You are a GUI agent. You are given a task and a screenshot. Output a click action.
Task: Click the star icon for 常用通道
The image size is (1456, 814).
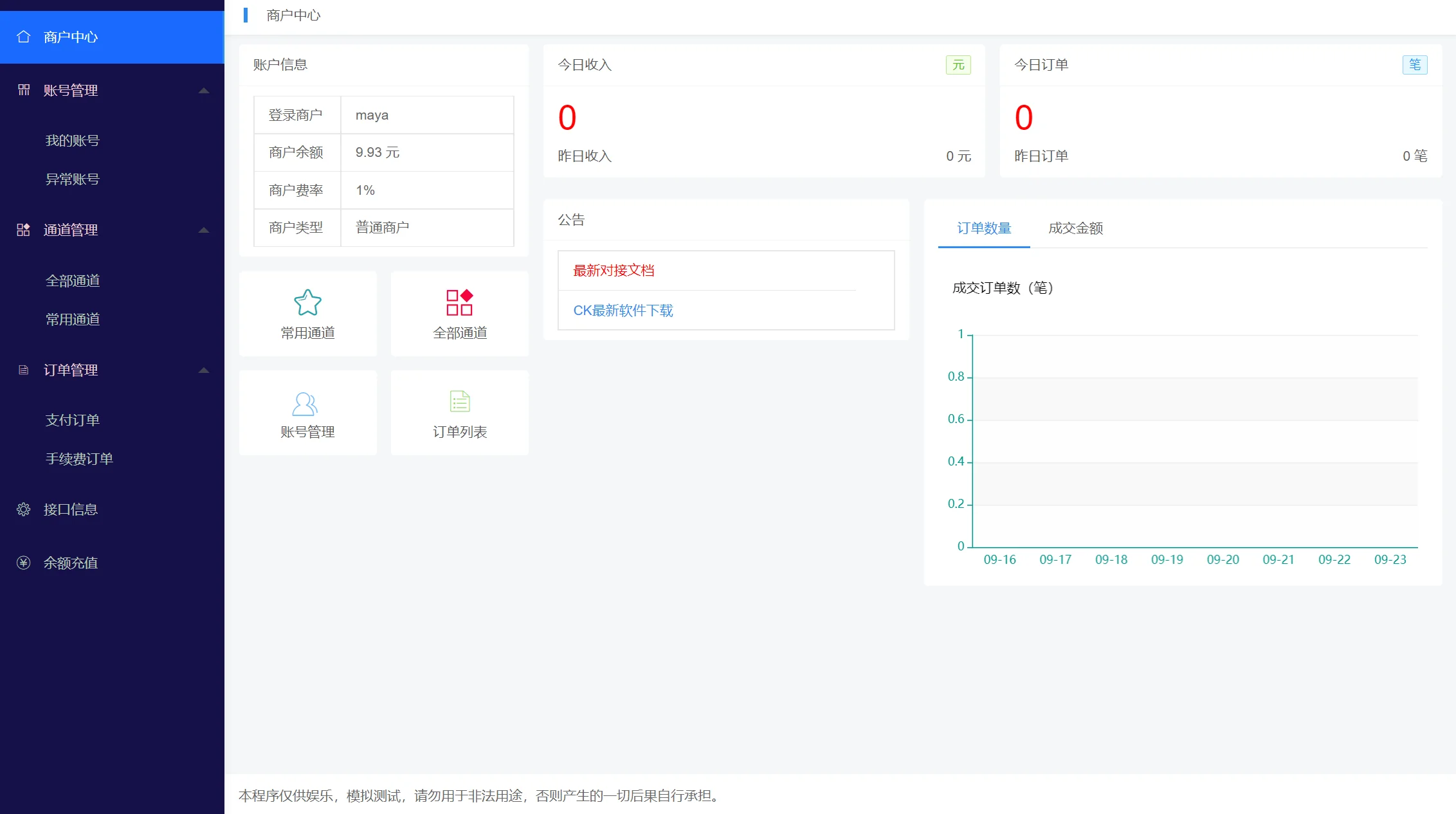click(x=307, y=302)
